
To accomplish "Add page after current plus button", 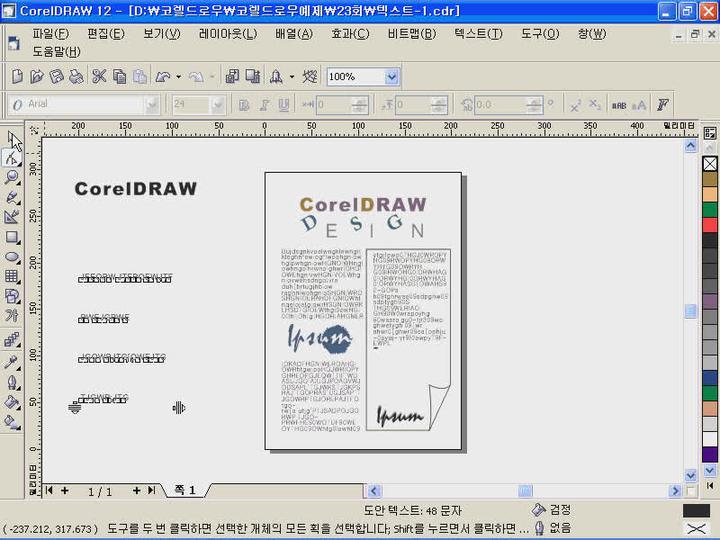I will (x=136, y=490).
